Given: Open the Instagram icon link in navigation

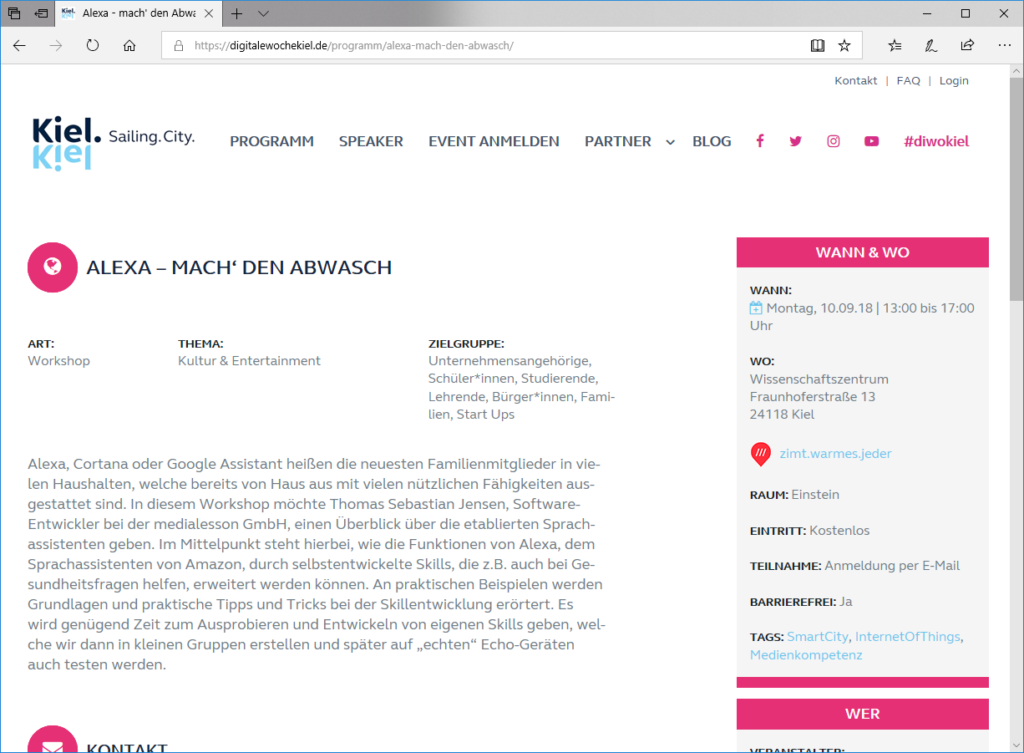Looking at the screenshot, I should [x=833, y=141].
